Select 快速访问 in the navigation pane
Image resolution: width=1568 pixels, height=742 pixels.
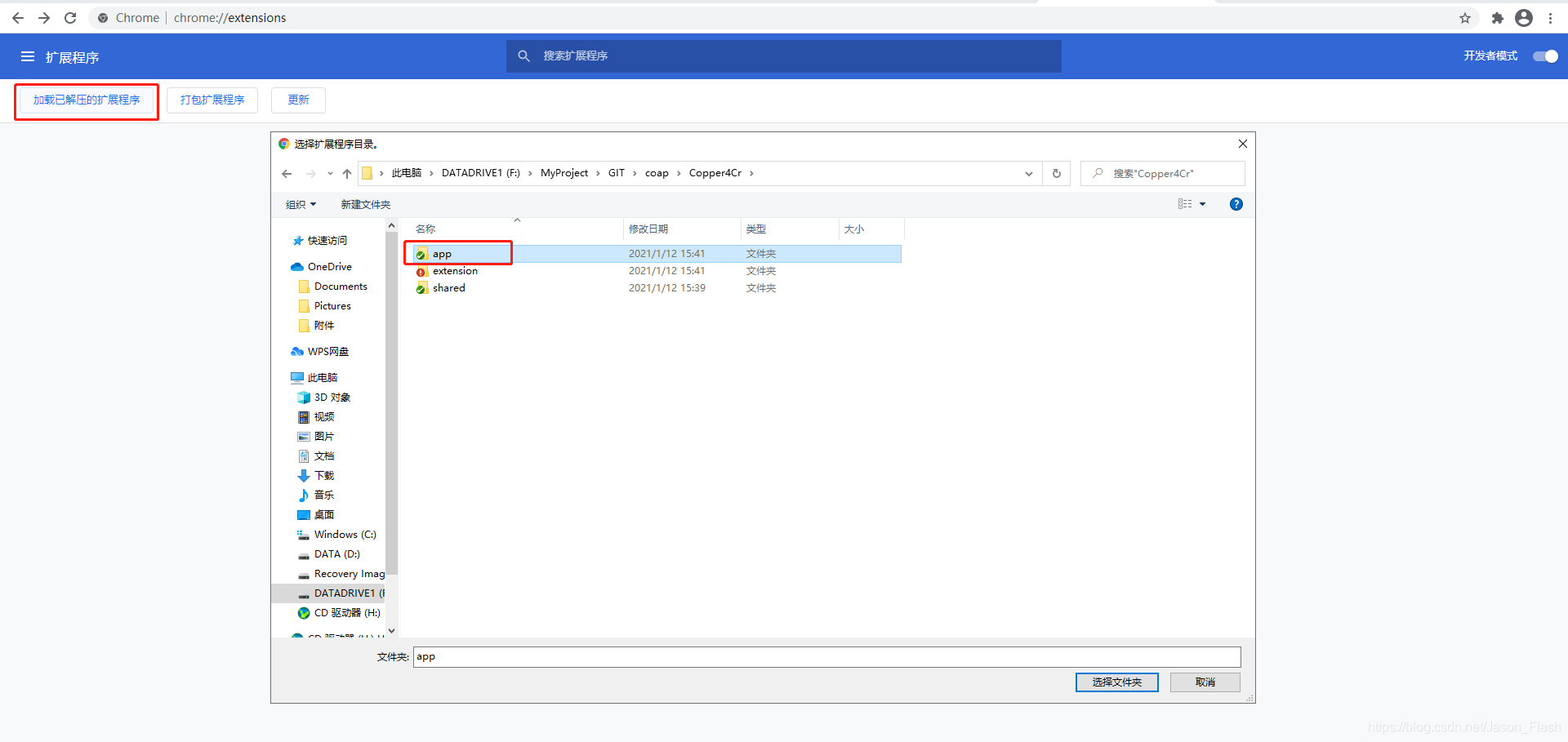coord(327,241)
